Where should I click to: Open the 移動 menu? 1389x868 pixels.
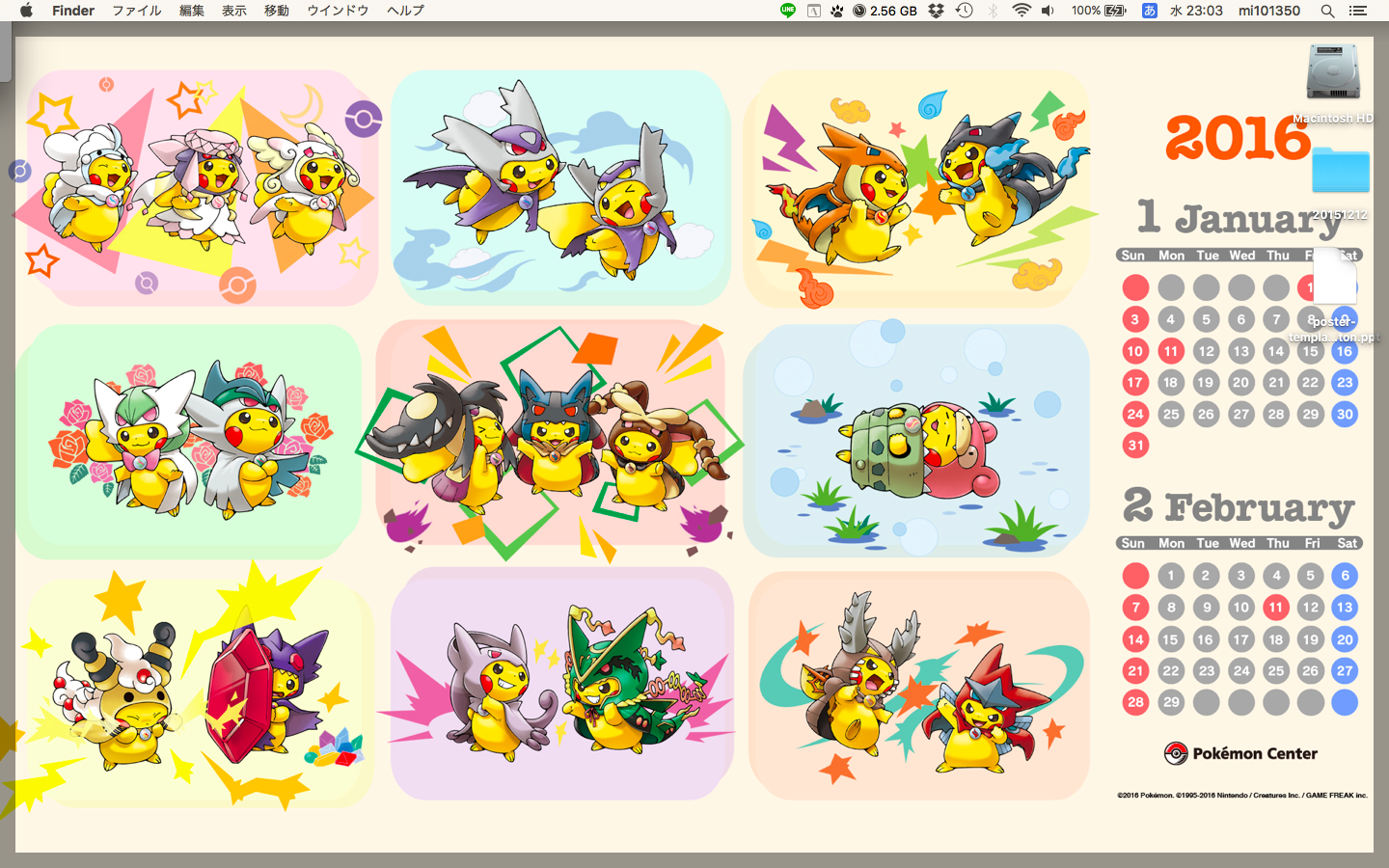[277, 11]
